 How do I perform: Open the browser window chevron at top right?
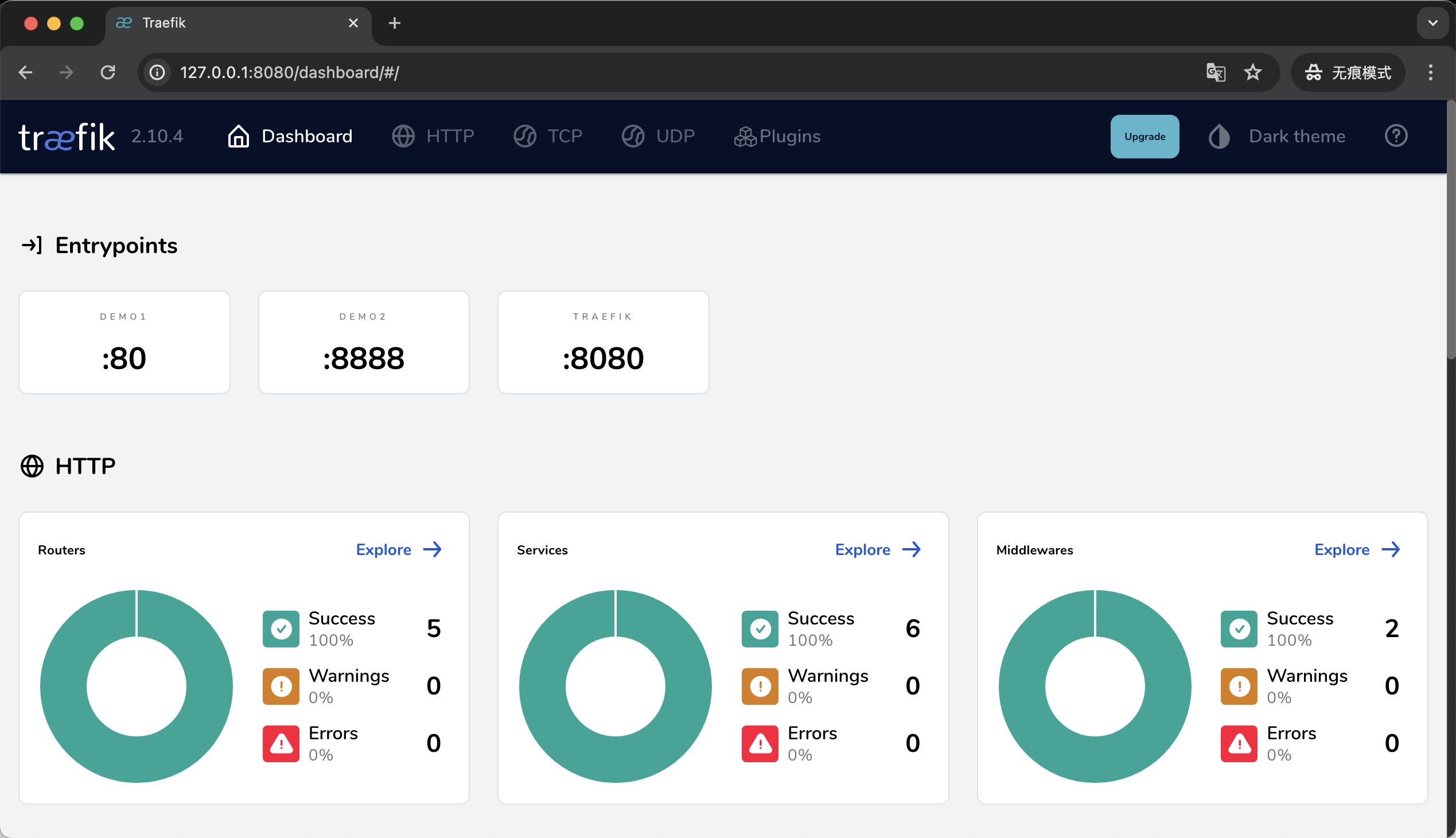pos(1432,23)
